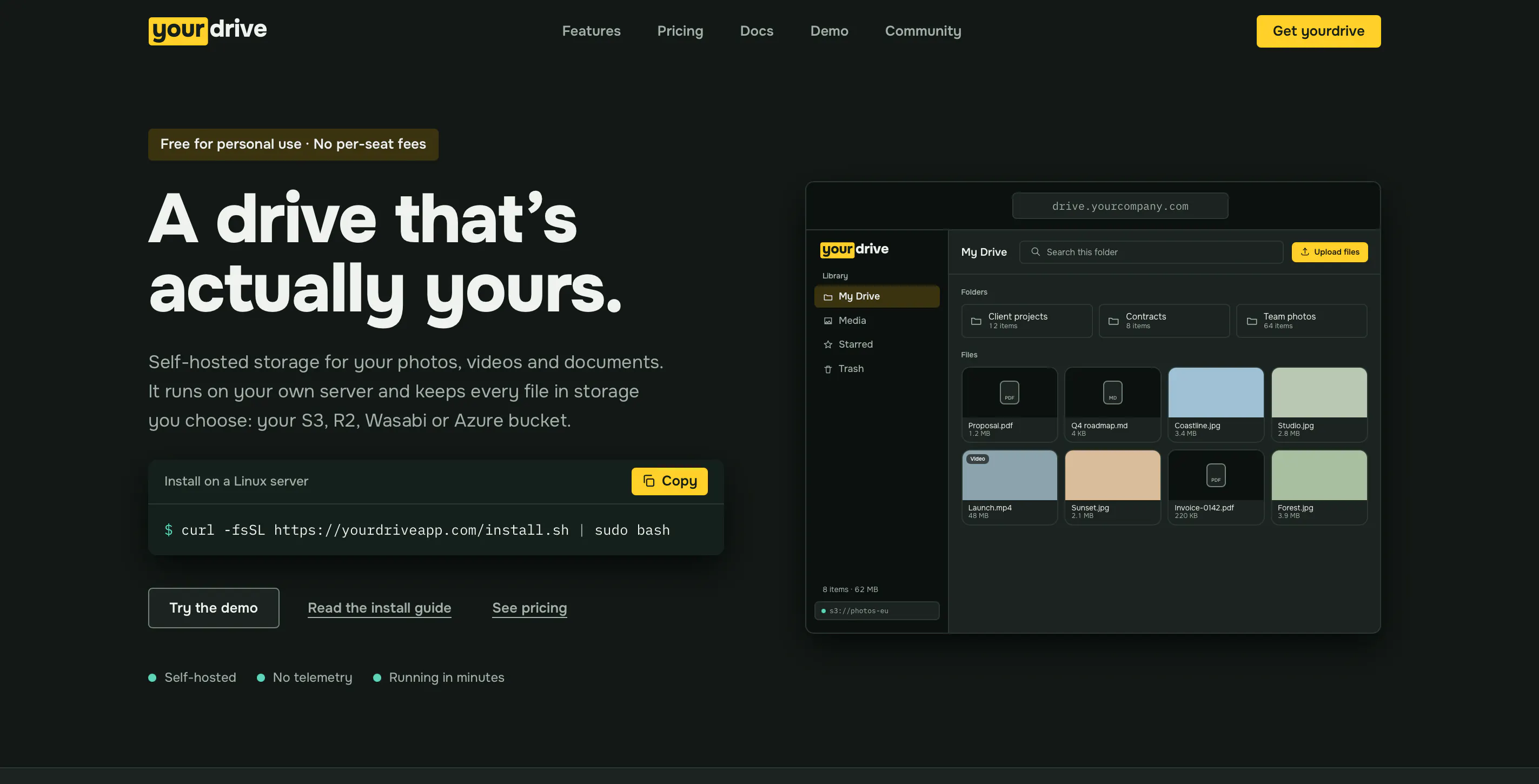
Task: Open the Pricing nav item
Action: (680, 31)
